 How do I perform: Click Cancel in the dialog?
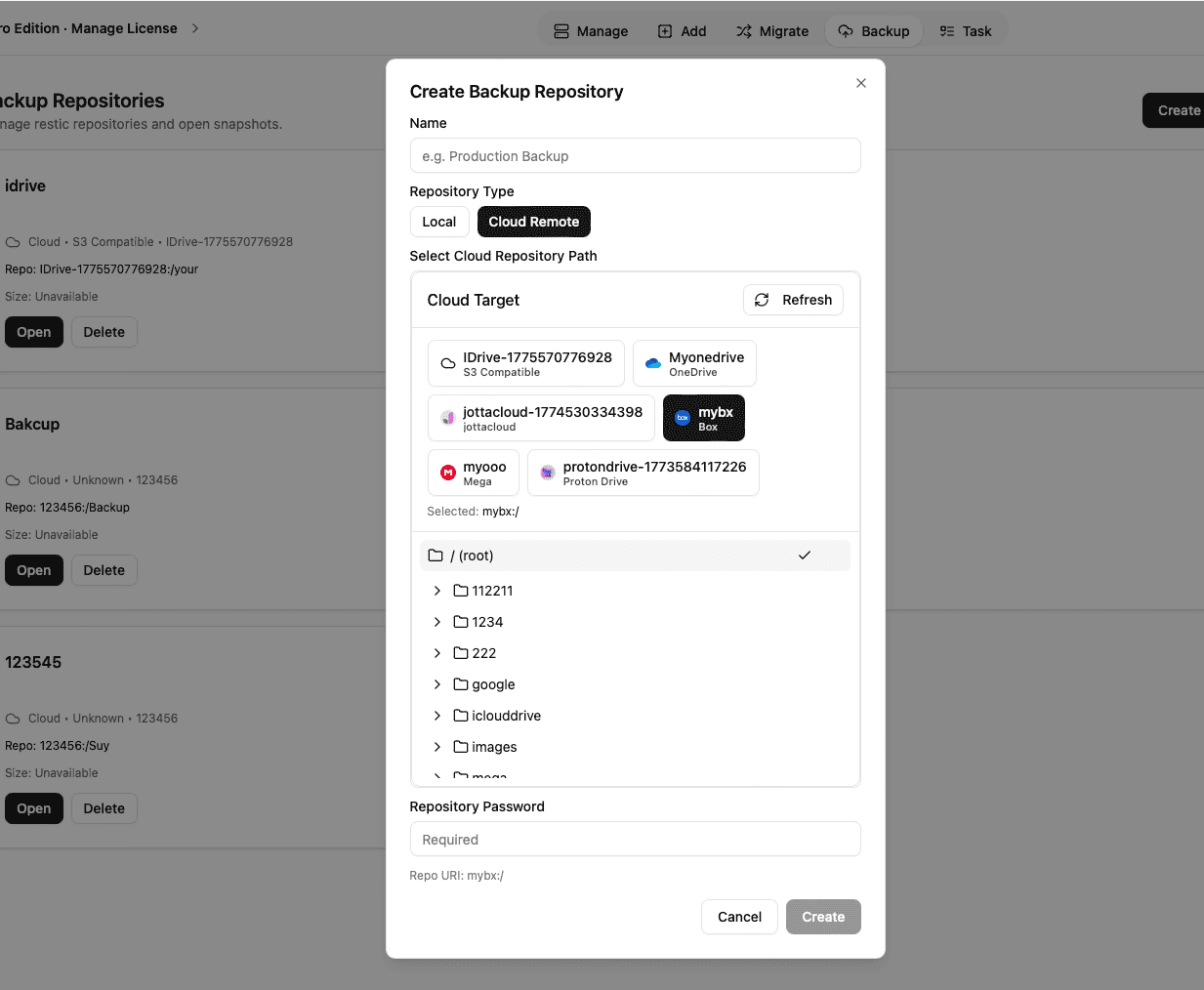pyautogui.click(x=739, y=917)
